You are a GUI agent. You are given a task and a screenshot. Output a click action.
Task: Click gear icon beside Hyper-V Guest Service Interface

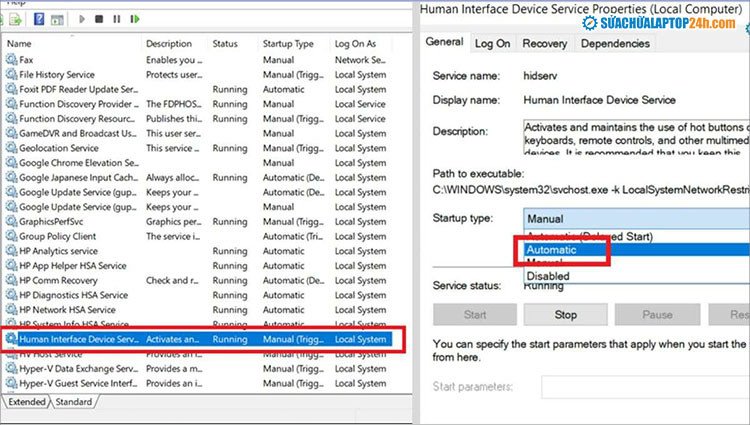coord(11,383)
